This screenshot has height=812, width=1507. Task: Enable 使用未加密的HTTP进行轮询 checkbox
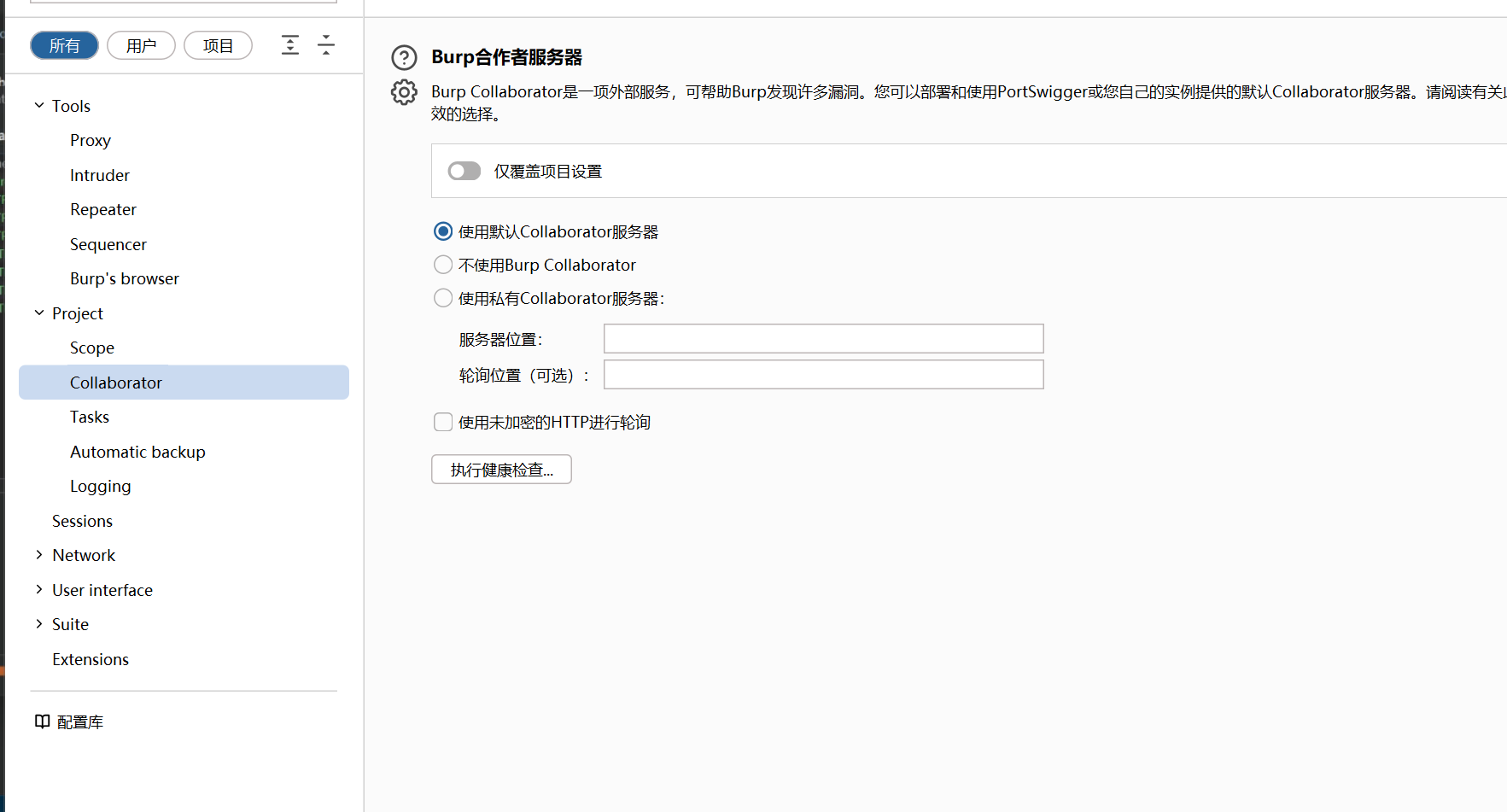(443, 422)
